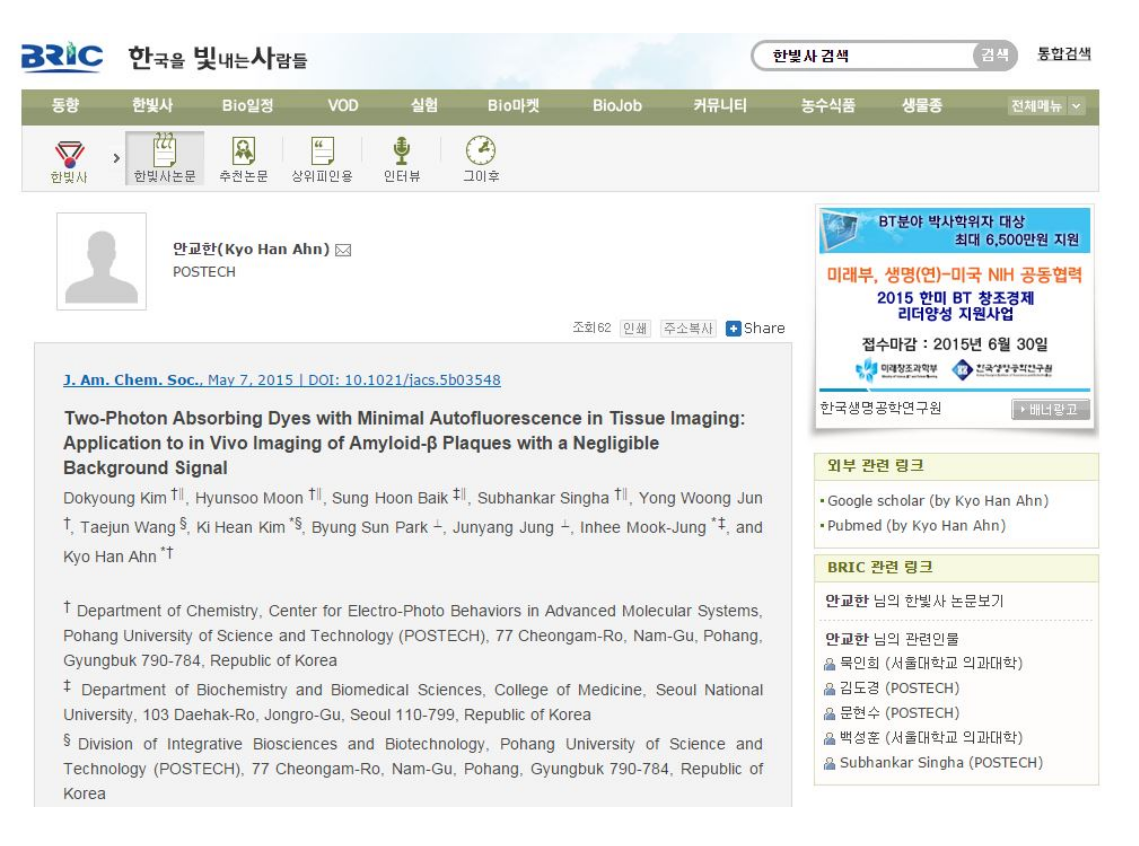Open the 추천논문 recommended papers icon
This screenshot has height=846, width=1139.
point(243,152)
